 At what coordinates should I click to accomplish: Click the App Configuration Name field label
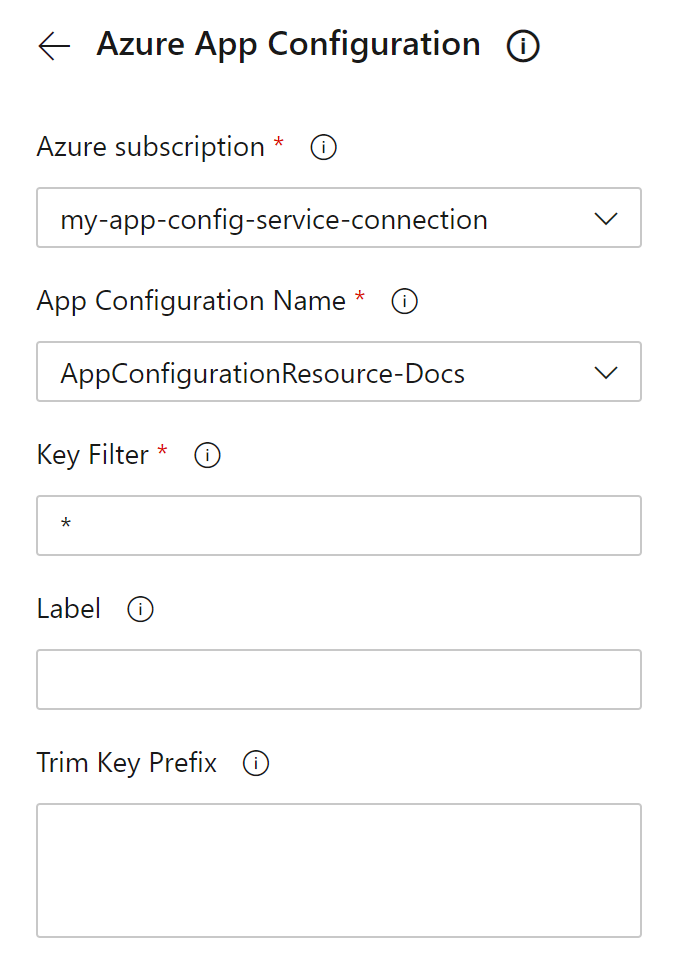tap(191, 301)
